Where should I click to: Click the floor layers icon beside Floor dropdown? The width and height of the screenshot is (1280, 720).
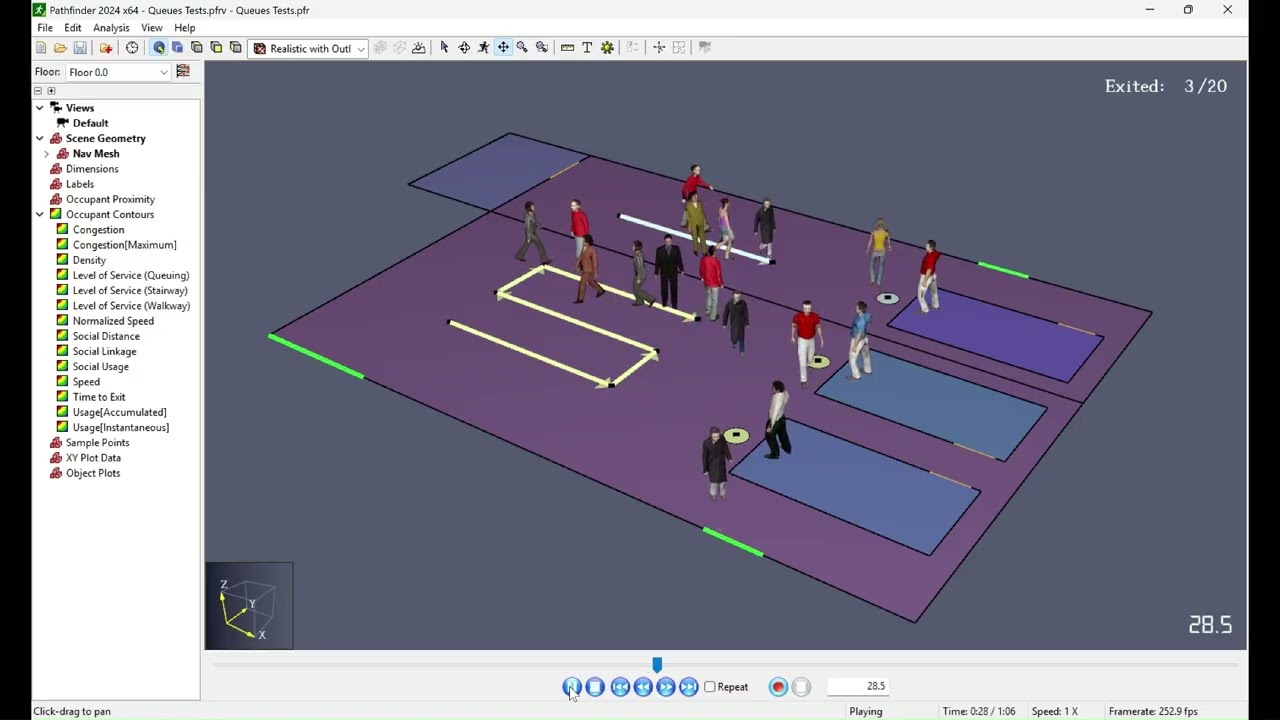pyautogui.click(x=183, y=71)
